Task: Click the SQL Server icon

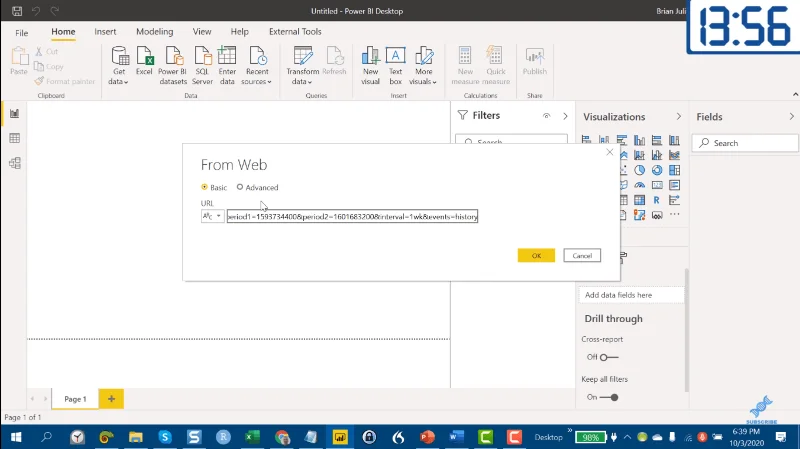Action: click(202, 65)
